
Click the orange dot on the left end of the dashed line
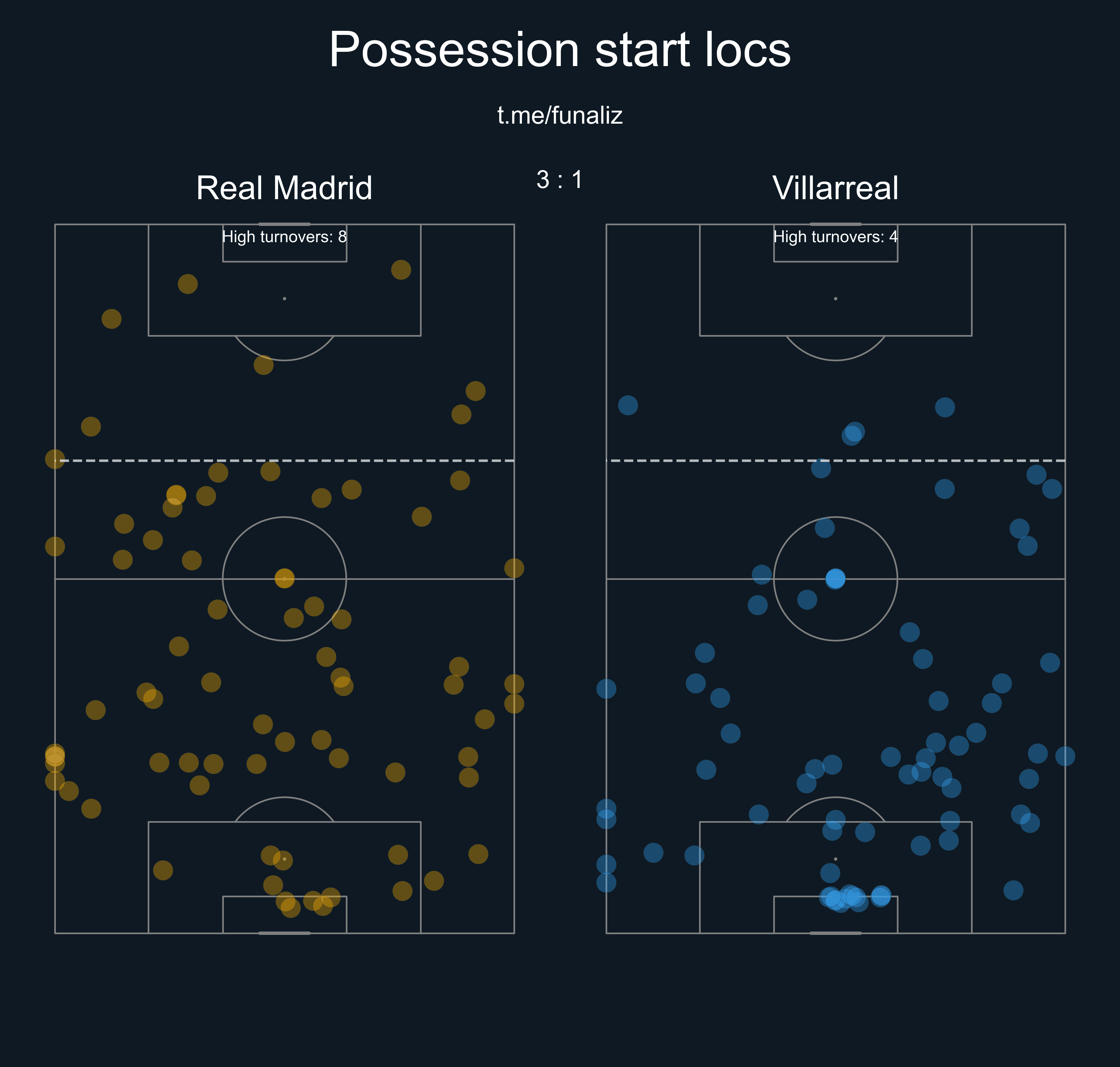pyautogui.click(x=55, y=458)
